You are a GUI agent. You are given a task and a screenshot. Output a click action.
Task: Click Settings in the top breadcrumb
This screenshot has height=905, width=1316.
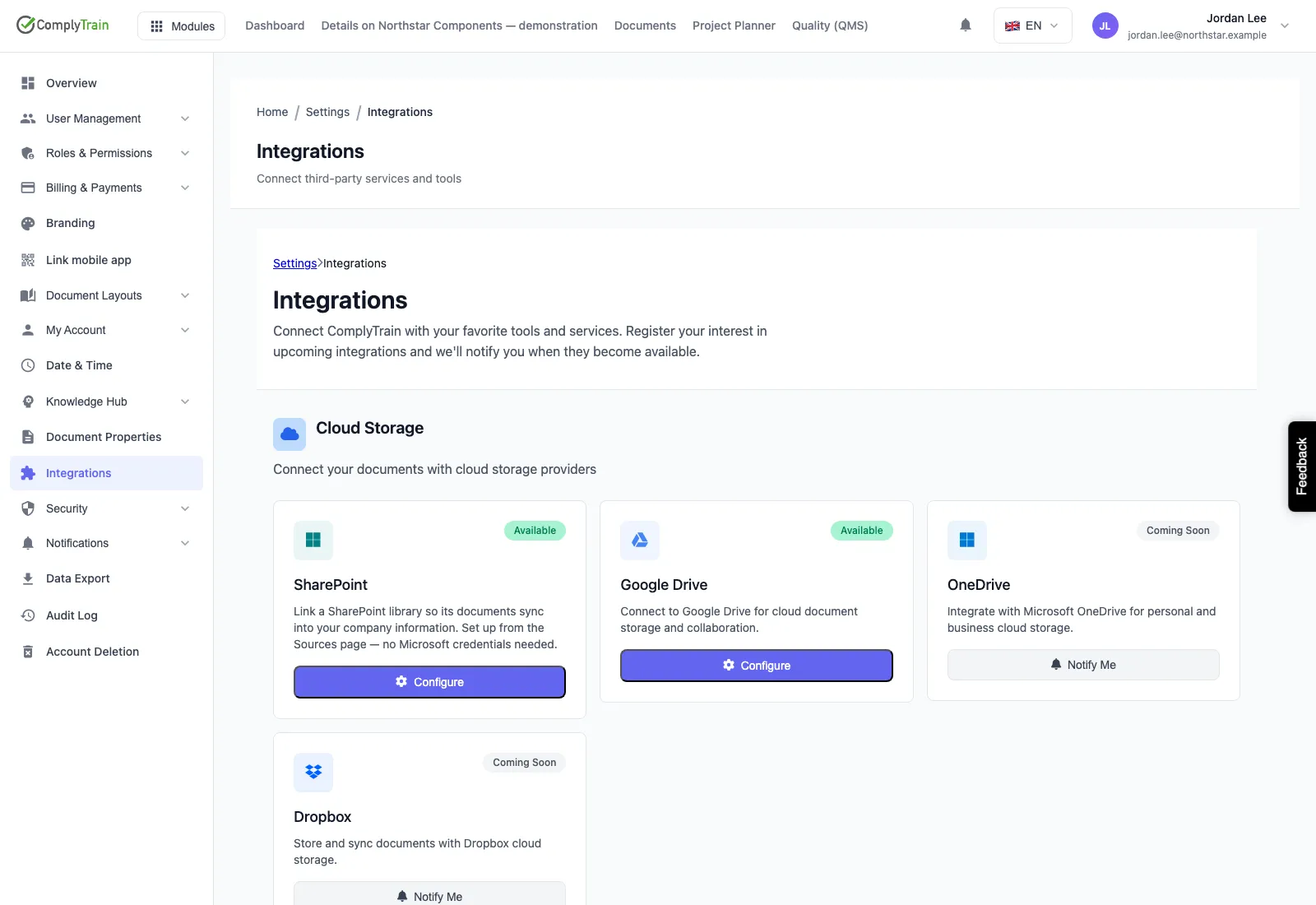coord(327,112)
